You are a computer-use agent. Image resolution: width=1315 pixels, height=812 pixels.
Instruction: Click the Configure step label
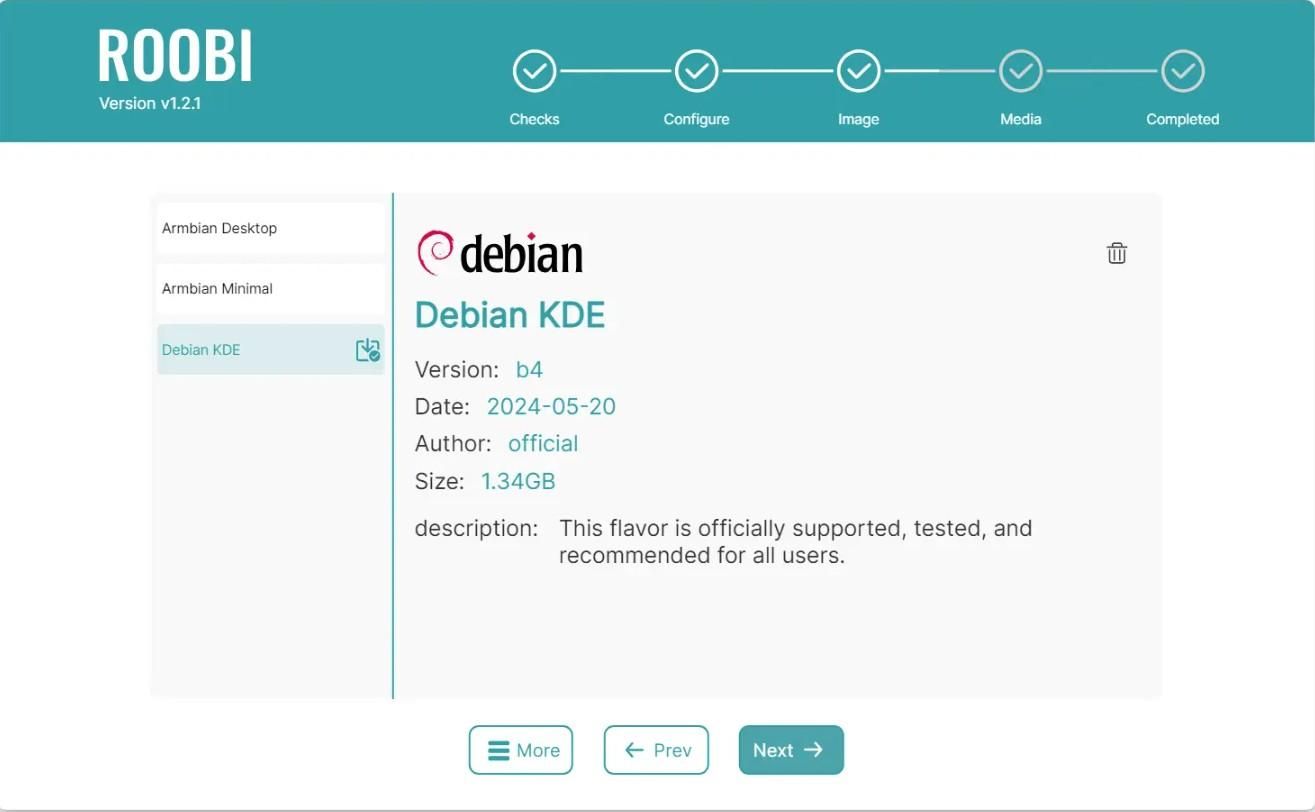(x=697, y=119)
